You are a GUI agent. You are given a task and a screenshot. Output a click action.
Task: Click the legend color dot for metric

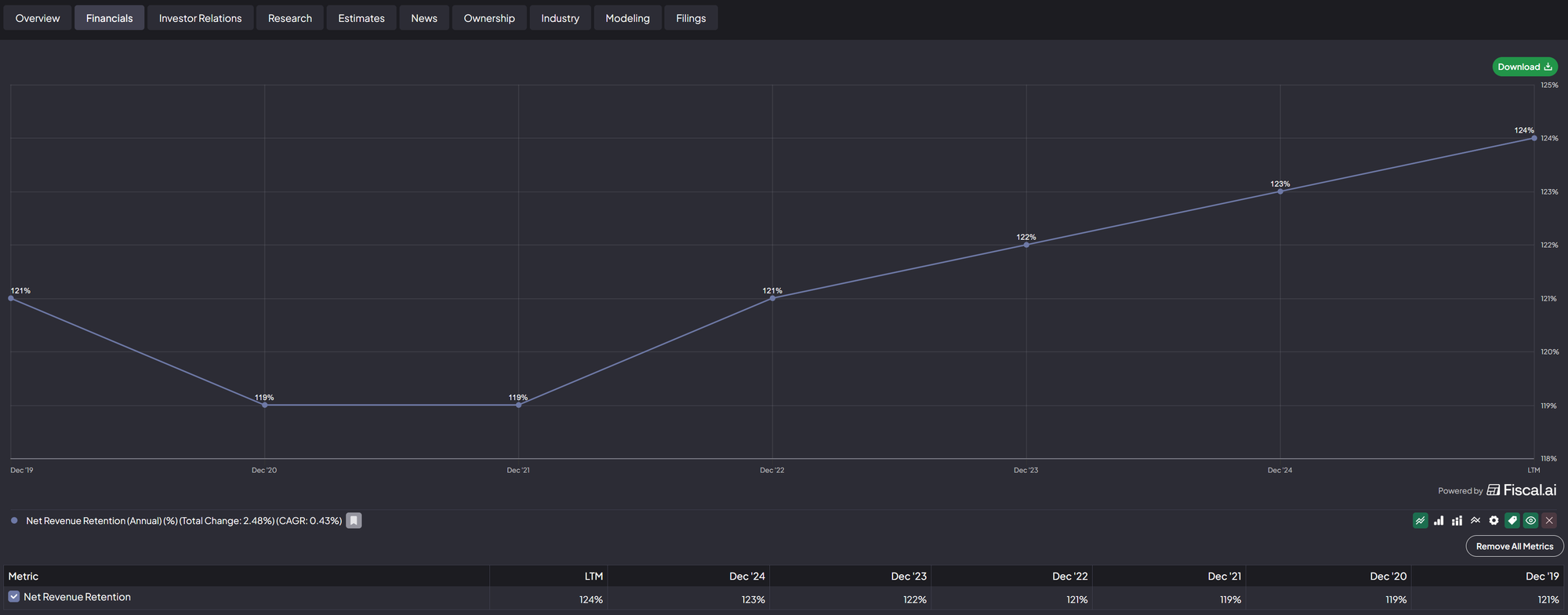(14, 521)
